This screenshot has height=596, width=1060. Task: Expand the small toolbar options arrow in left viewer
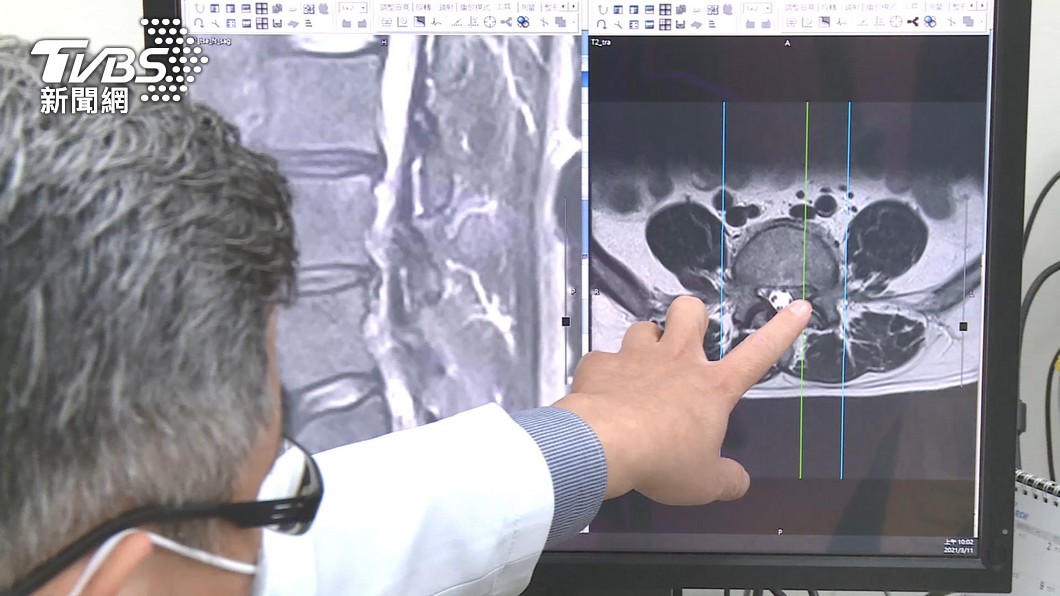coord(573,22)
